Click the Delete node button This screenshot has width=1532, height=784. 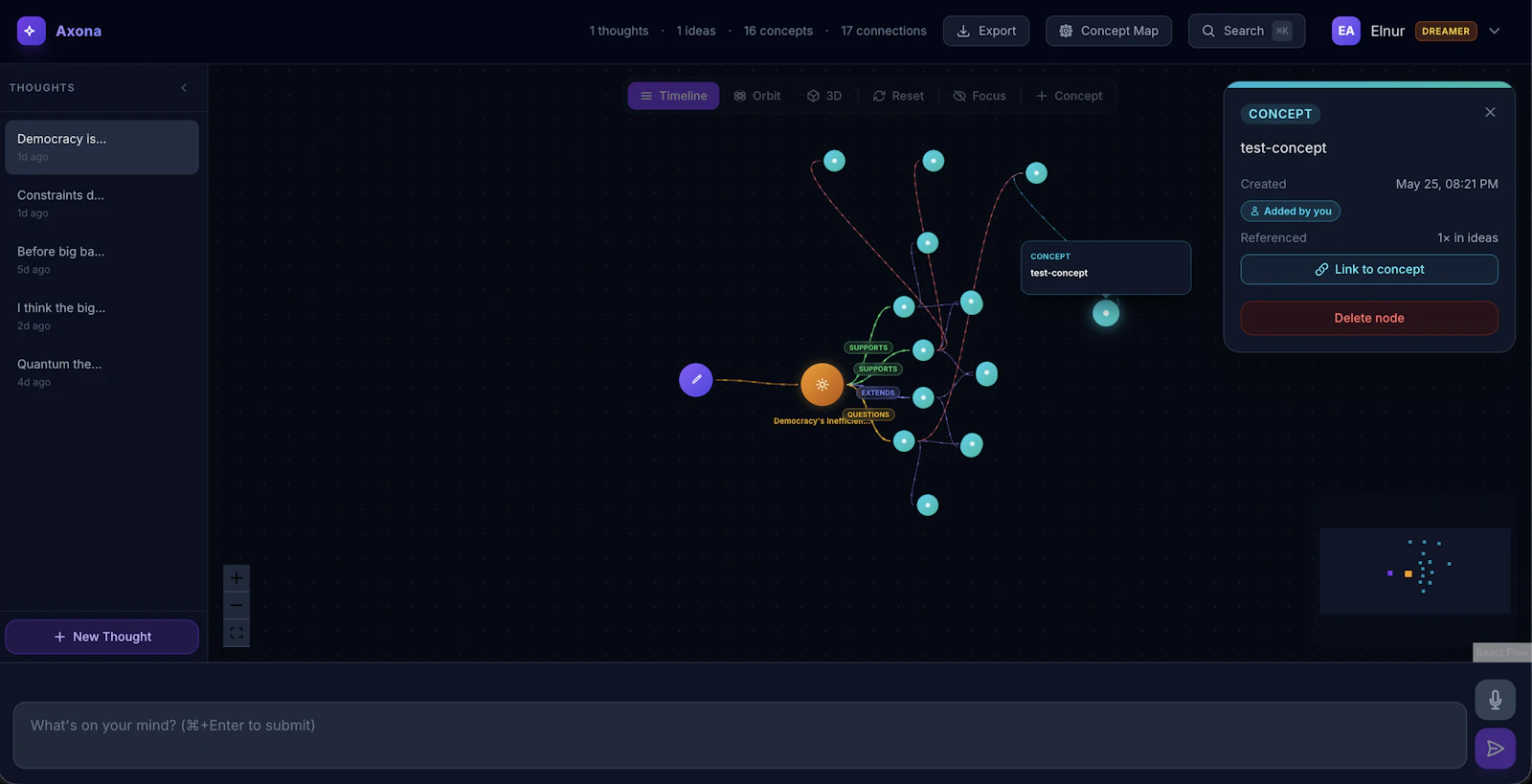click(1369, 318)
